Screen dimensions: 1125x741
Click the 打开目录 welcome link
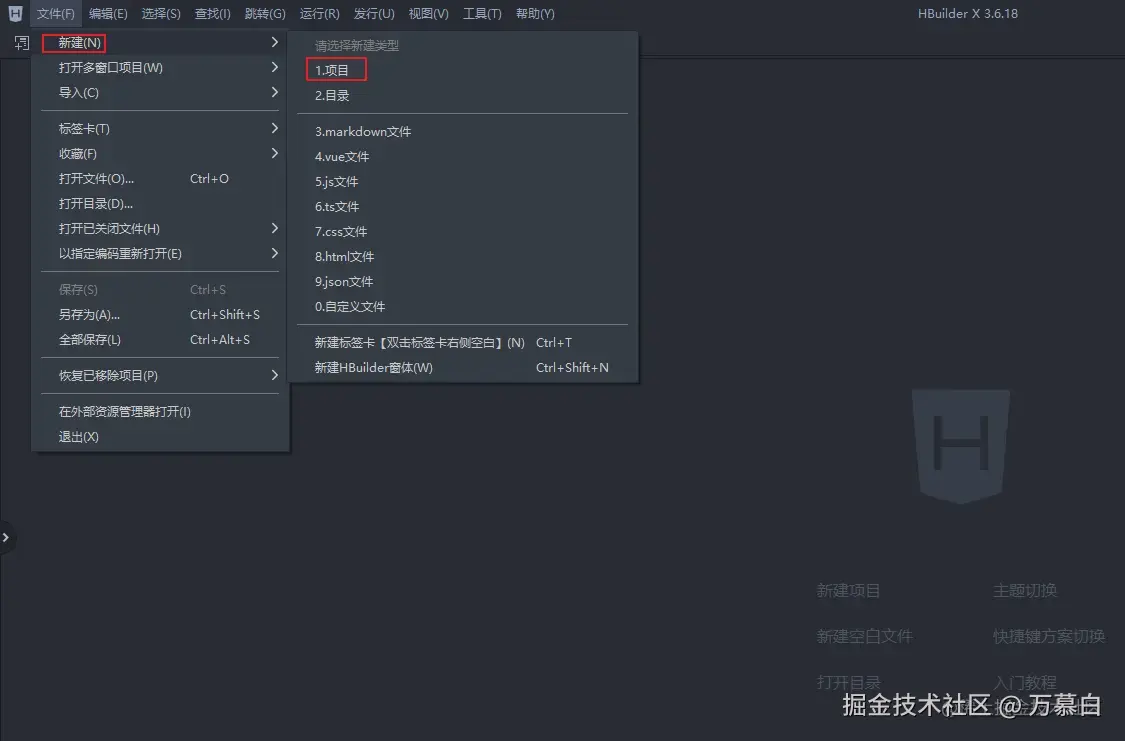(x=848, y=682)
